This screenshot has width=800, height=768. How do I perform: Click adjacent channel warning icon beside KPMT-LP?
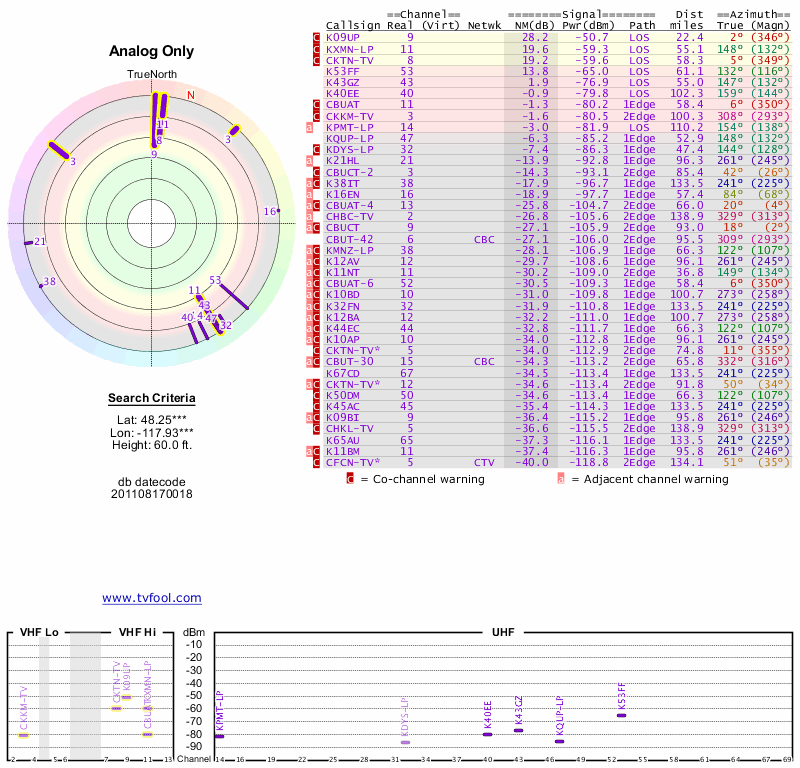(x=310, y=127)
